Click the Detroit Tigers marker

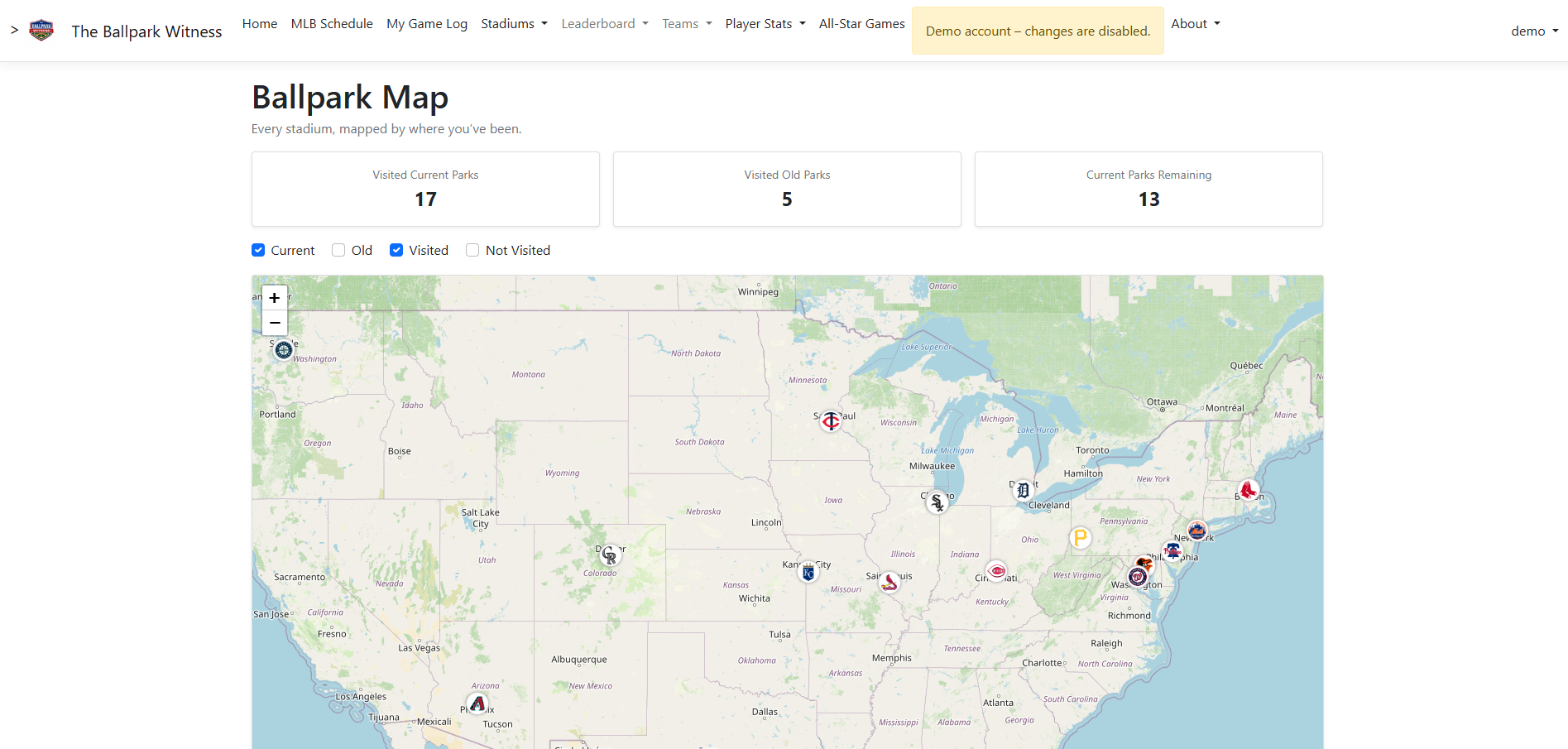click(x=1024, y=490)
